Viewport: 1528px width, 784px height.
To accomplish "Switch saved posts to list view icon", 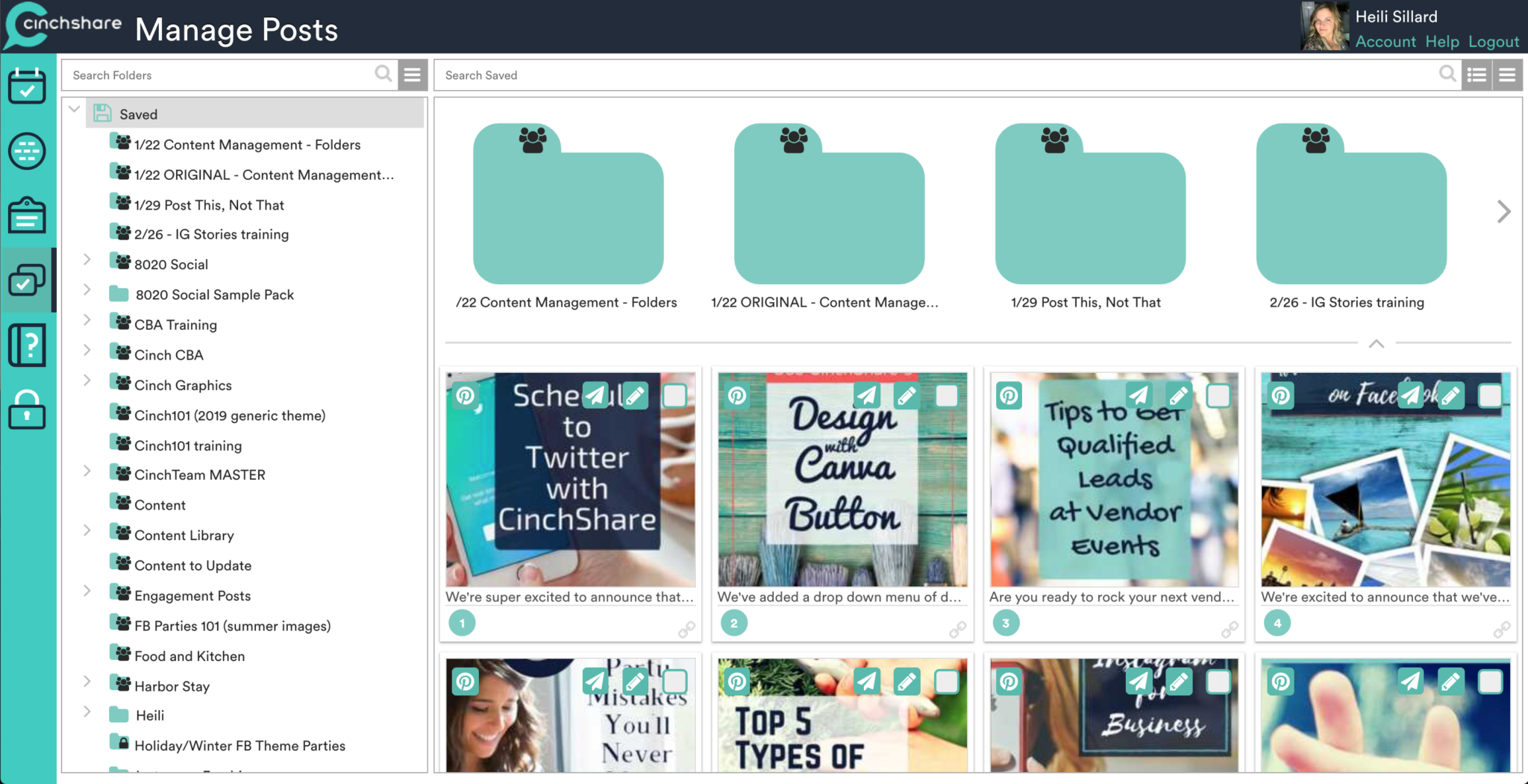I will coord(1477,75).
